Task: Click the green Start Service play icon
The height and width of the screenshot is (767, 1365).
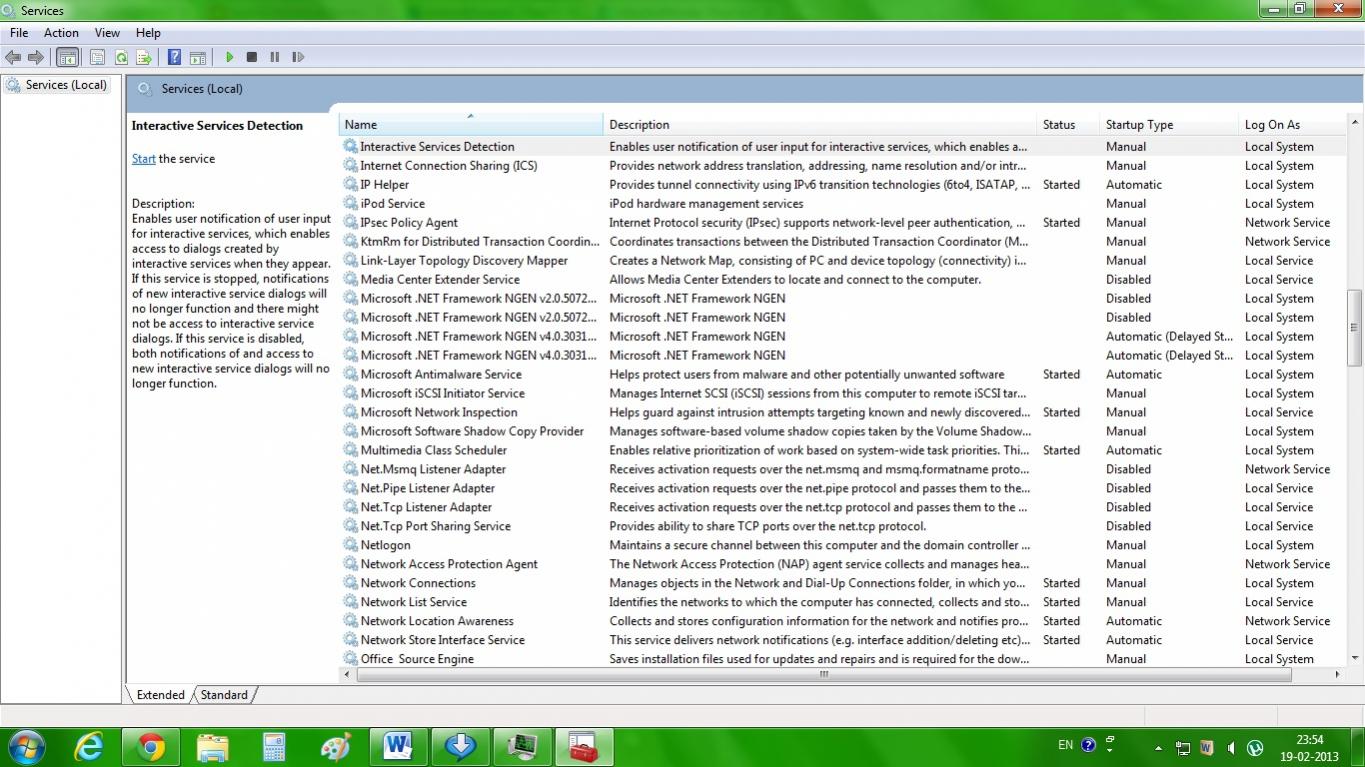Action: [229, 58]
